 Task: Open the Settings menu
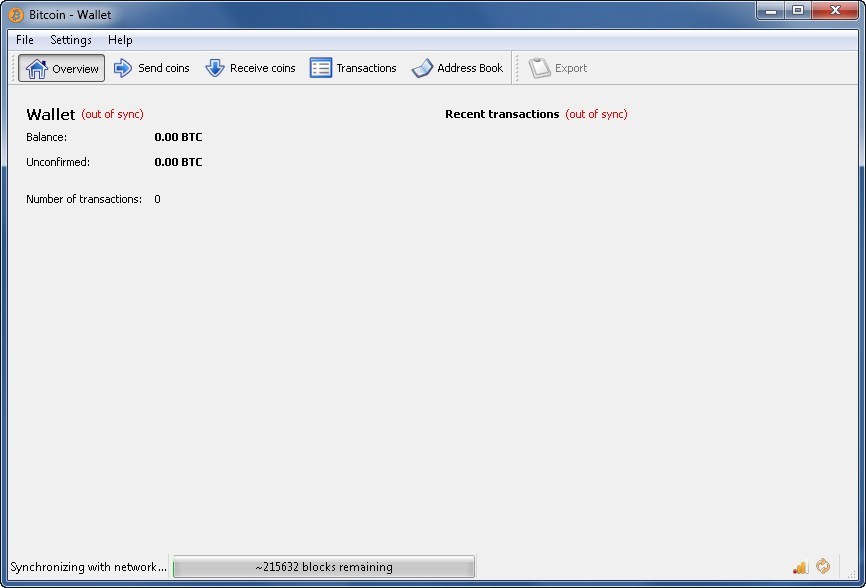click(x=71, y=40)
